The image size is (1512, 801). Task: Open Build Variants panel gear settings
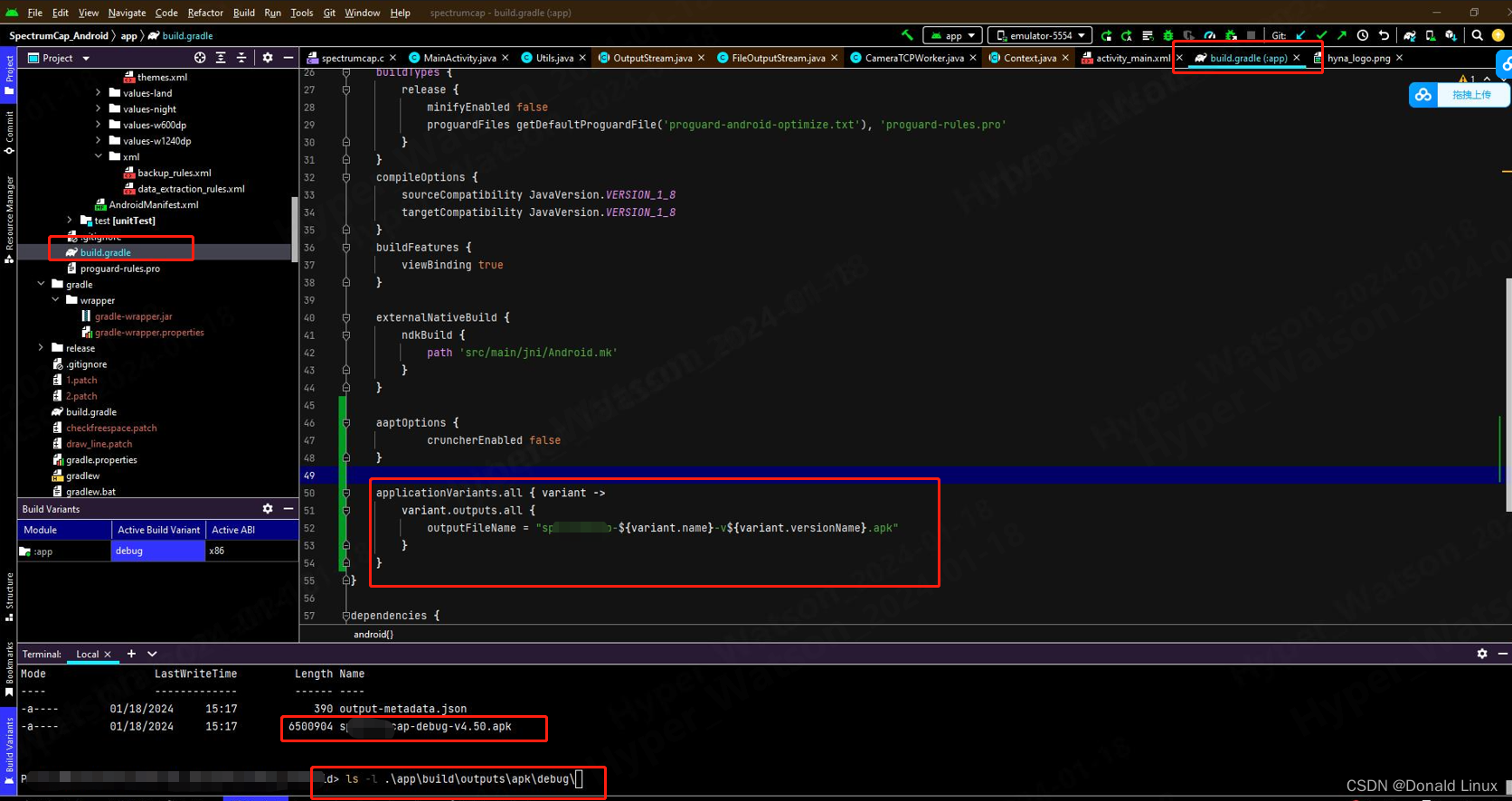[268, 509]
